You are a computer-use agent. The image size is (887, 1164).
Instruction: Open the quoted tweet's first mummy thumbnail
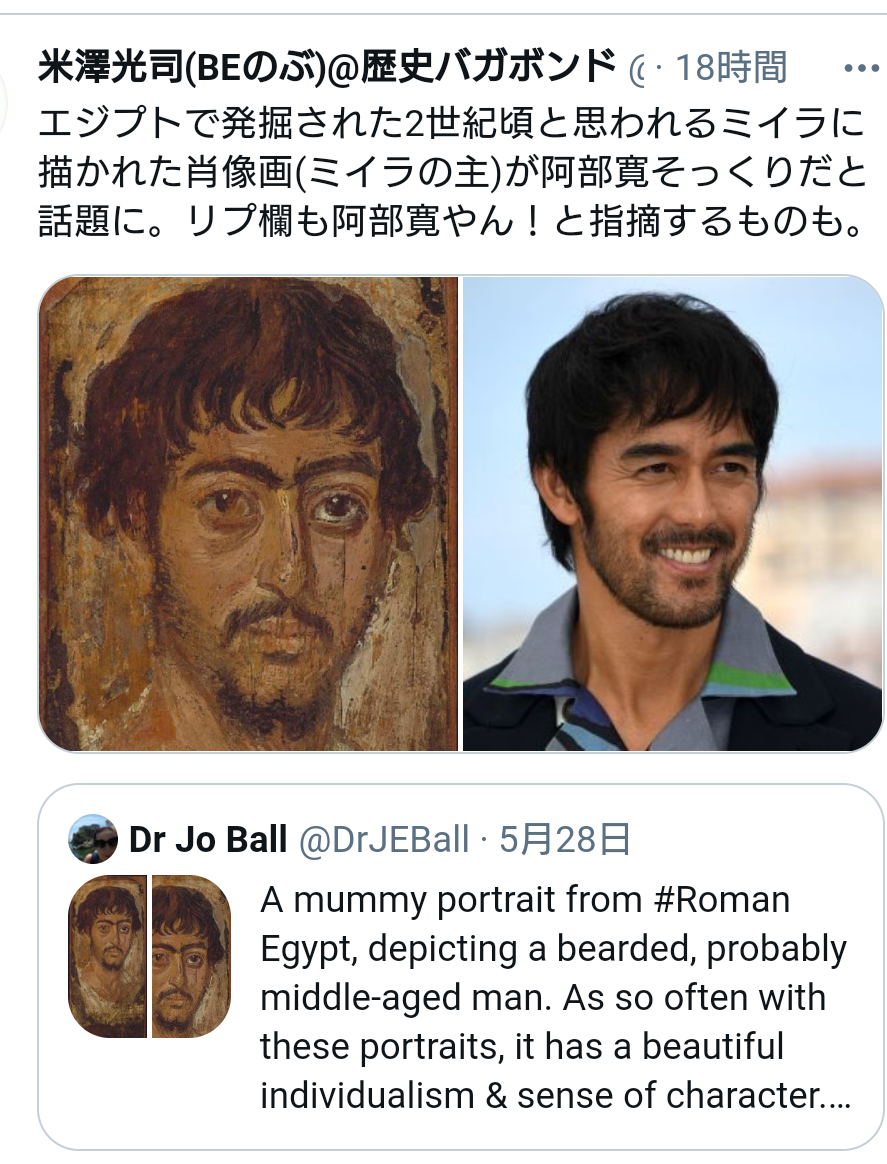pos(107,957)
